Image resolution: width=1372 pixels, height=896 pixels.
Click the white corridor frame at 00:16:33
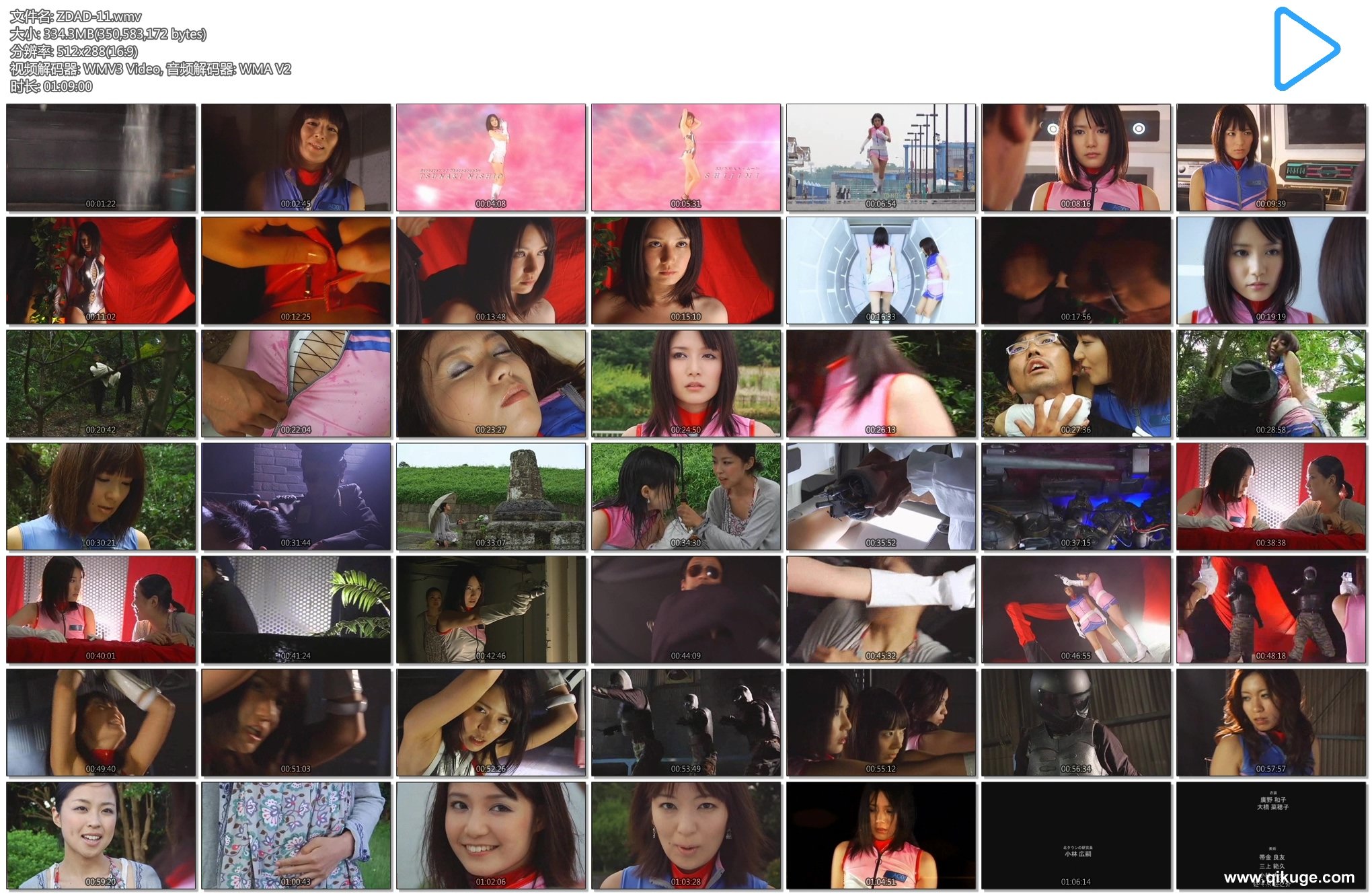coord(881,270)
